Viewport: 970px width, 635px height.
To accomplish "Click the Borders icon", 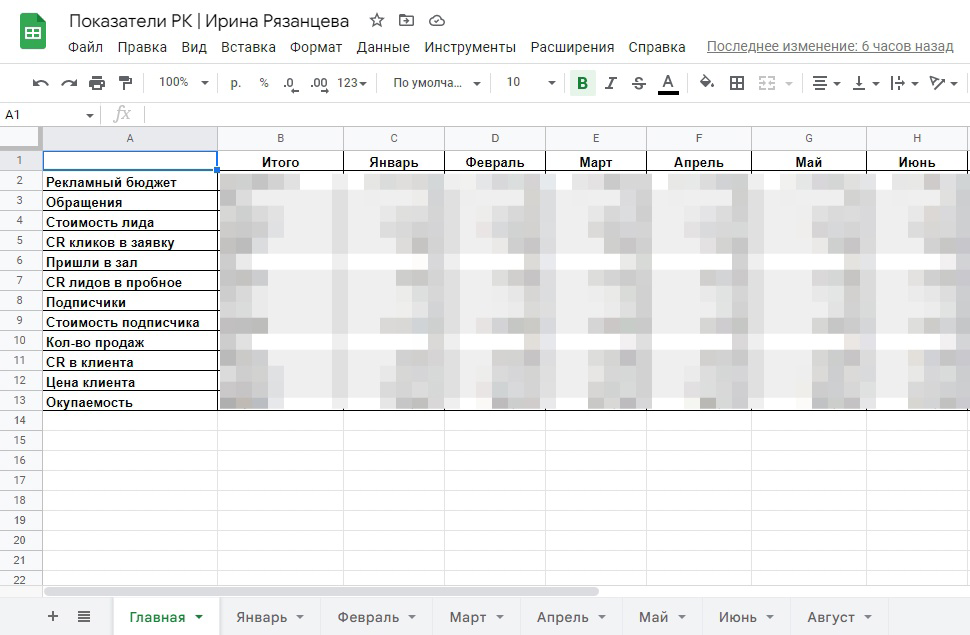I will [x=737, y=83].
